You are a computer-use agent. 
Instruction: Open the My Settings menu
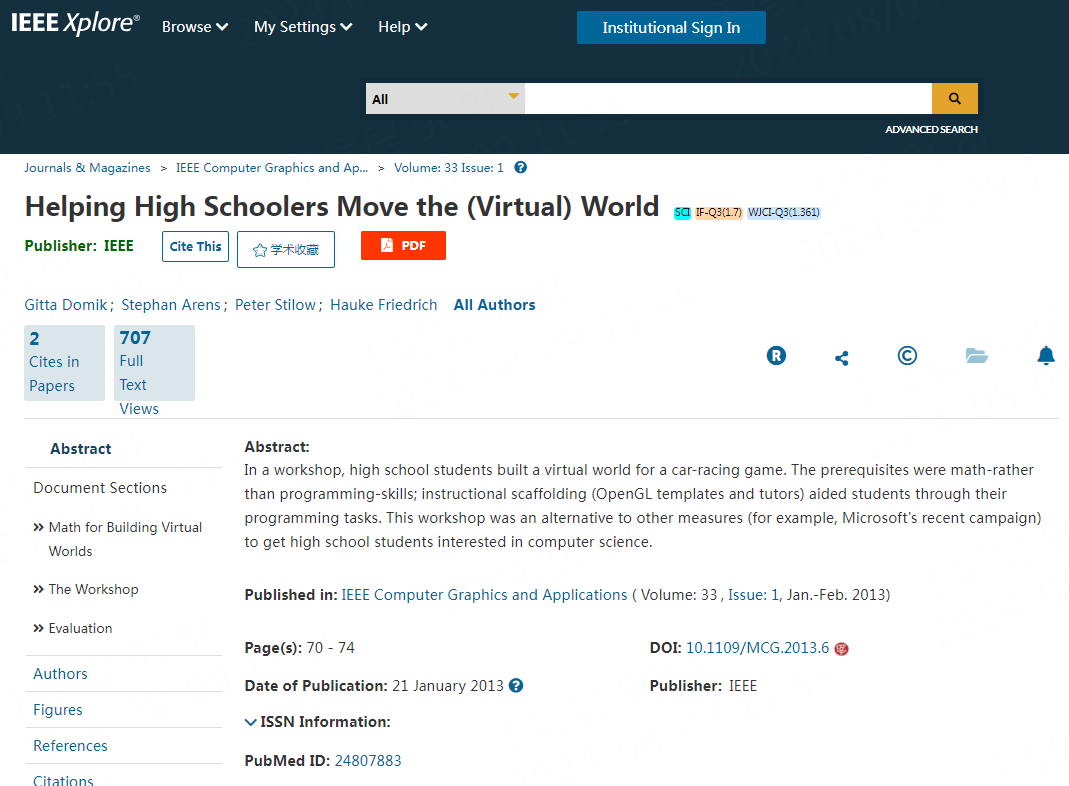click(x=303, y=27)
